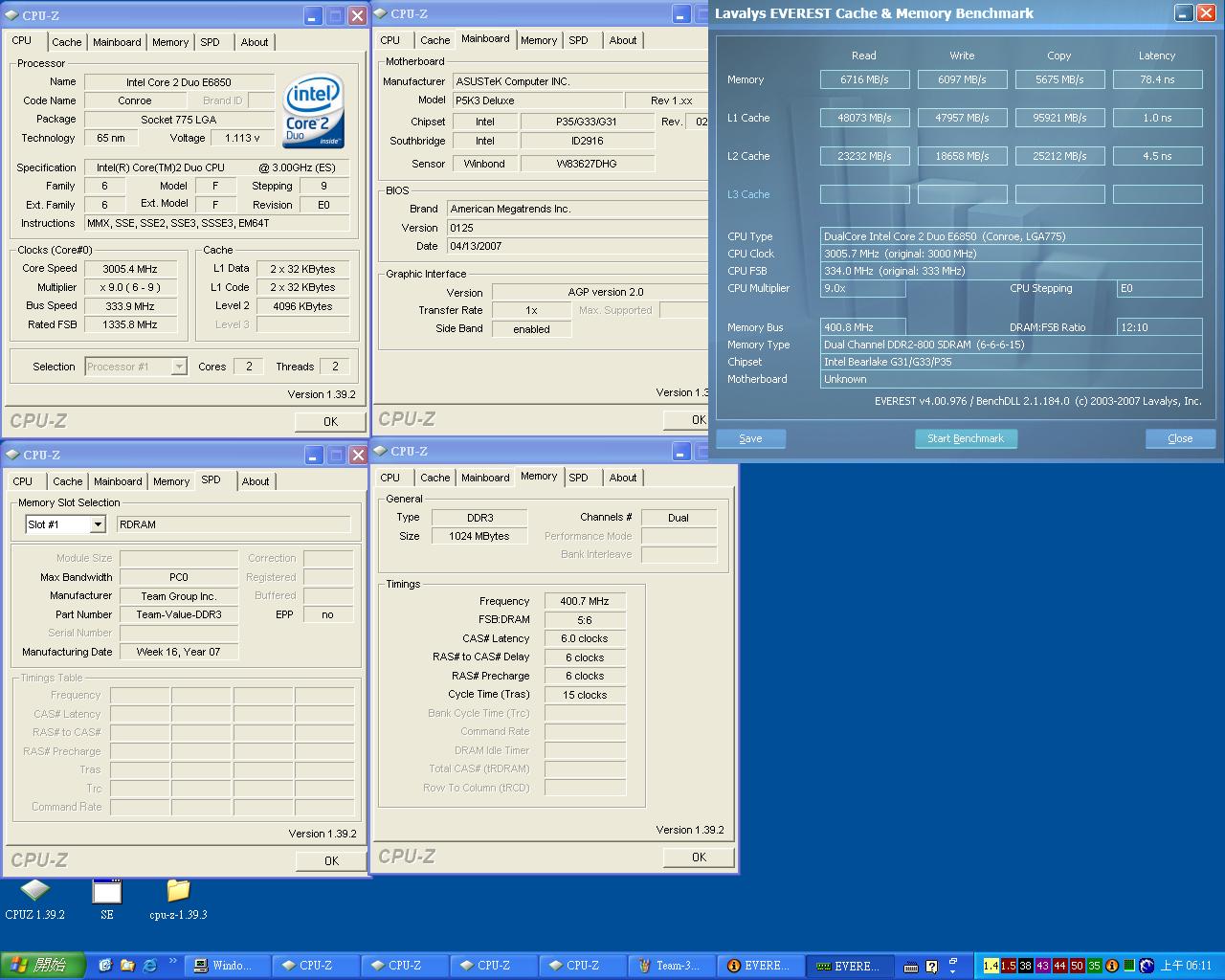Click the Memory Latency field 78.4 ns
This screenshot has height=980, width=1225.
(1157, 79)
